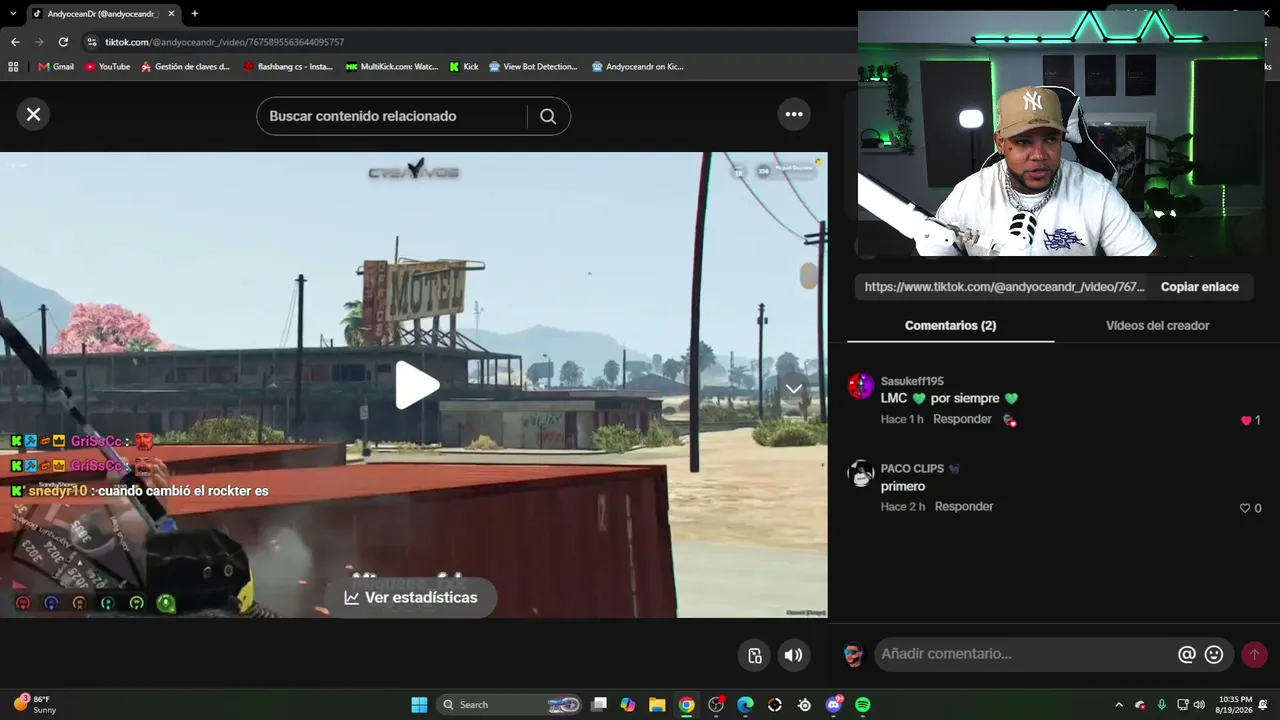This screenshot has height=720, width=1280.
Task: Click the picture-in-picture miniplayer icon
Action: pos(755,655)
